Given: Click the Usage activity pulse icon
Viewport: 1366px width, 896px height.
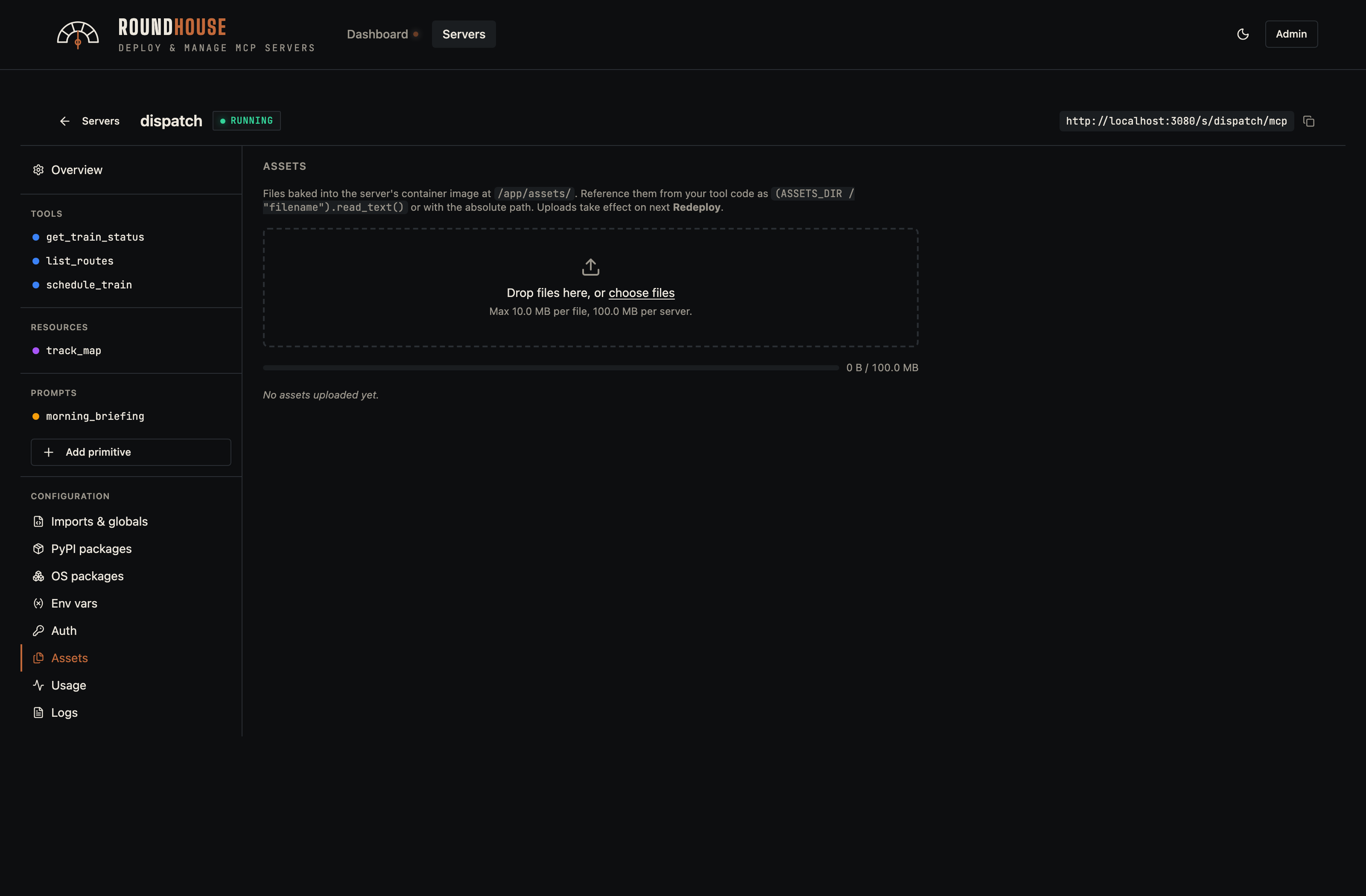Looking at the screenshot, I should pyautogui.click(x=38, y=685).
